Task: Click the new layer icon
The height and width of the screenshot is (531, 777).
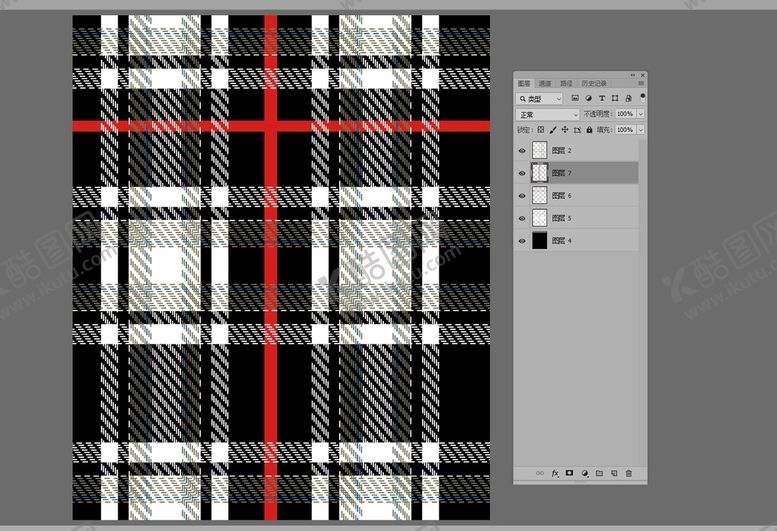Action: pyautogui.click(x=614, y=473)
